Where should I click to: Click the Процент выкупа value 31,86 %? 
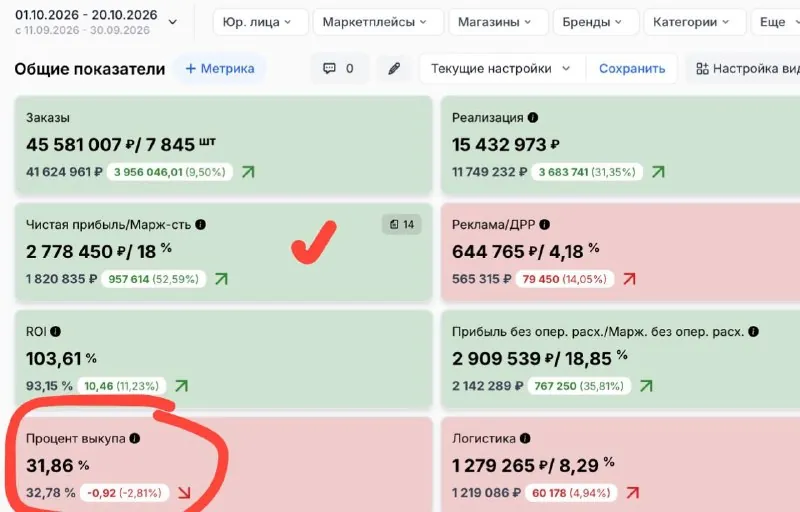(x=58, y=466)
